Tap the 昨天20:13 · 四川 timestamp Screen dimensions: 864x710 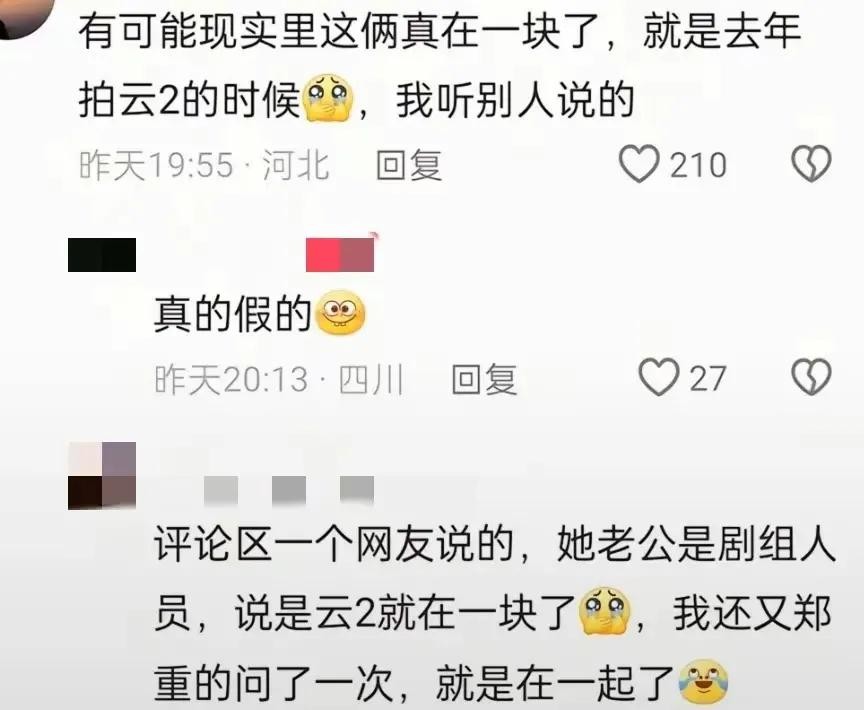279,379
